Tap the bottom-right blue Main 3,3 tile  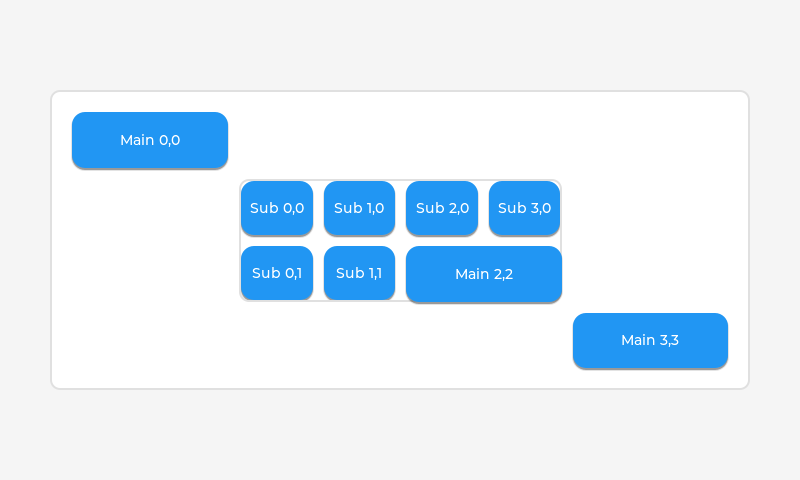click(x=650, y=340)
